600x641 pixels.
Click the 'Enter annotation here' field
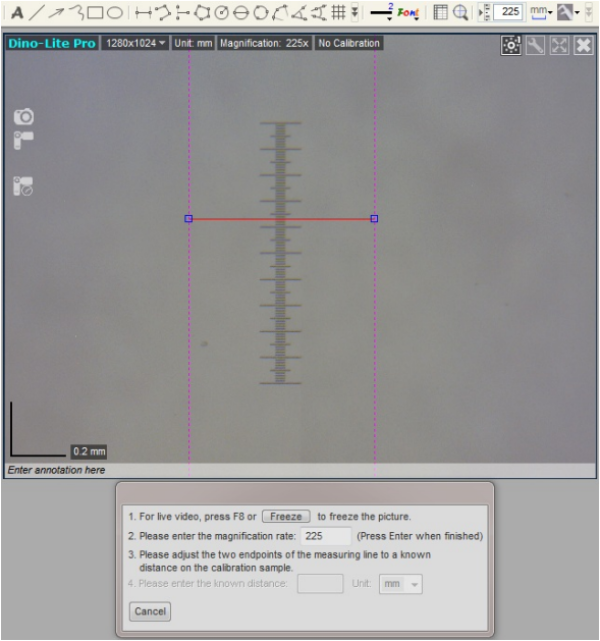[x=300, y=470]
